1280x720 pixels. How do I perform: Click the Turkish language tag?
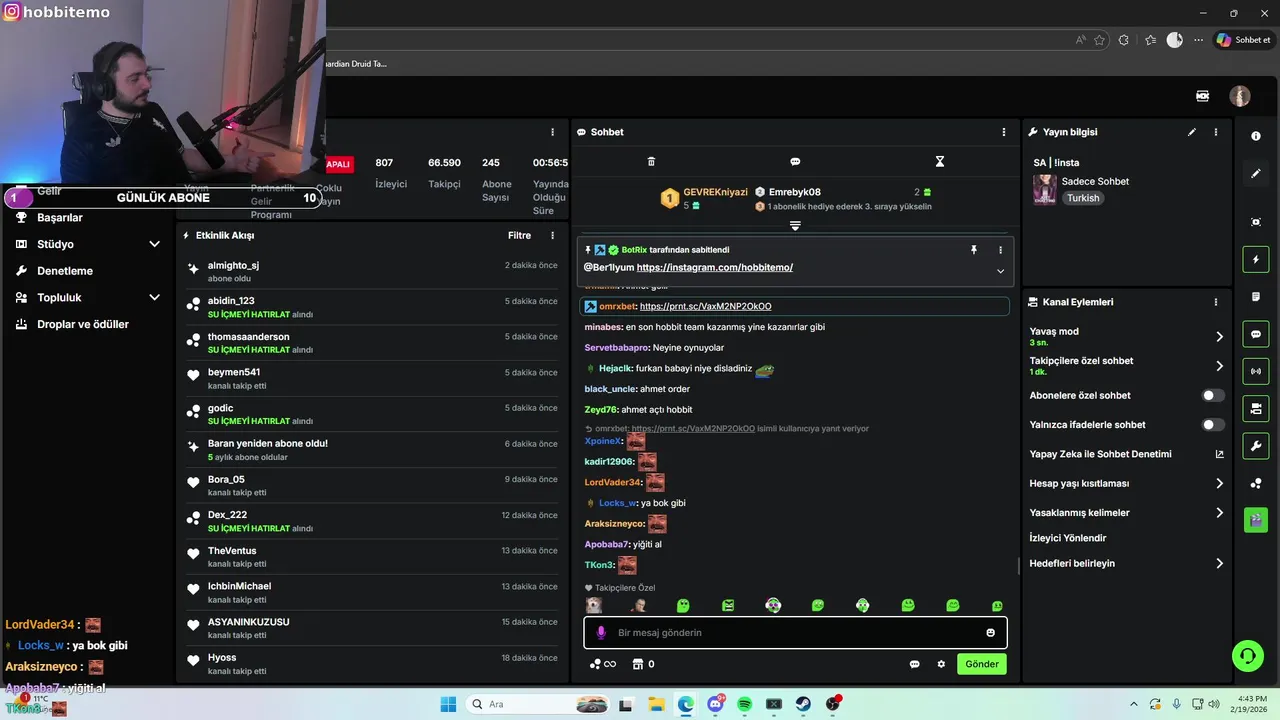1083,198
